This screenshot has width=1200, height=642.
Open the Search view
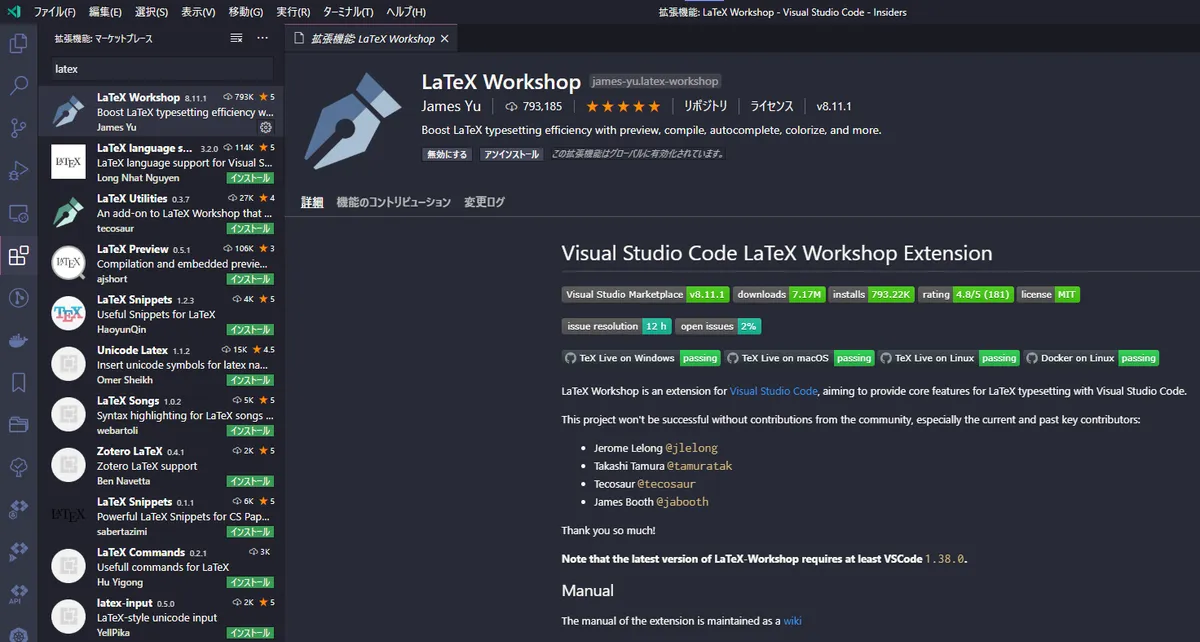(x=16, y=86)
